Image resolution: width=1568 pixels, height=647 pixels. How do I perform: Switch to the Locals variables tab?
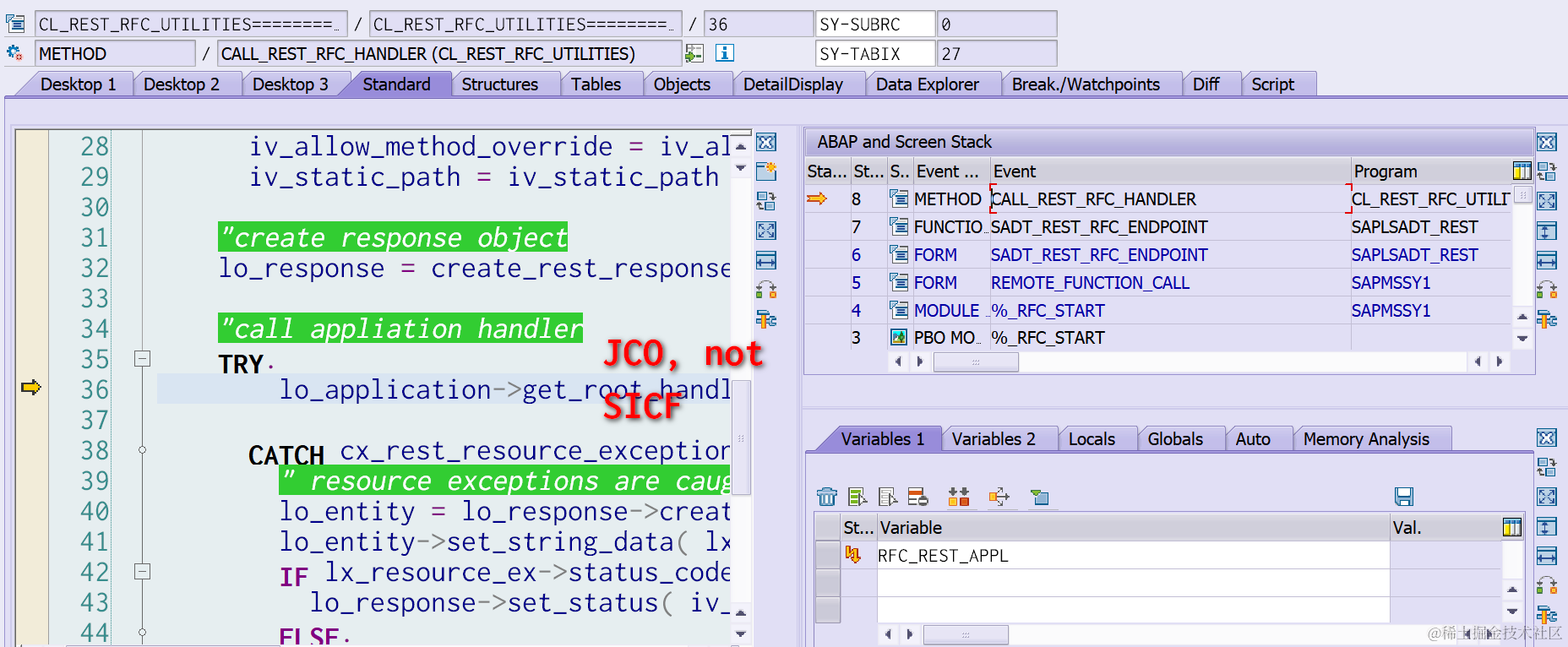(1092, 439)
